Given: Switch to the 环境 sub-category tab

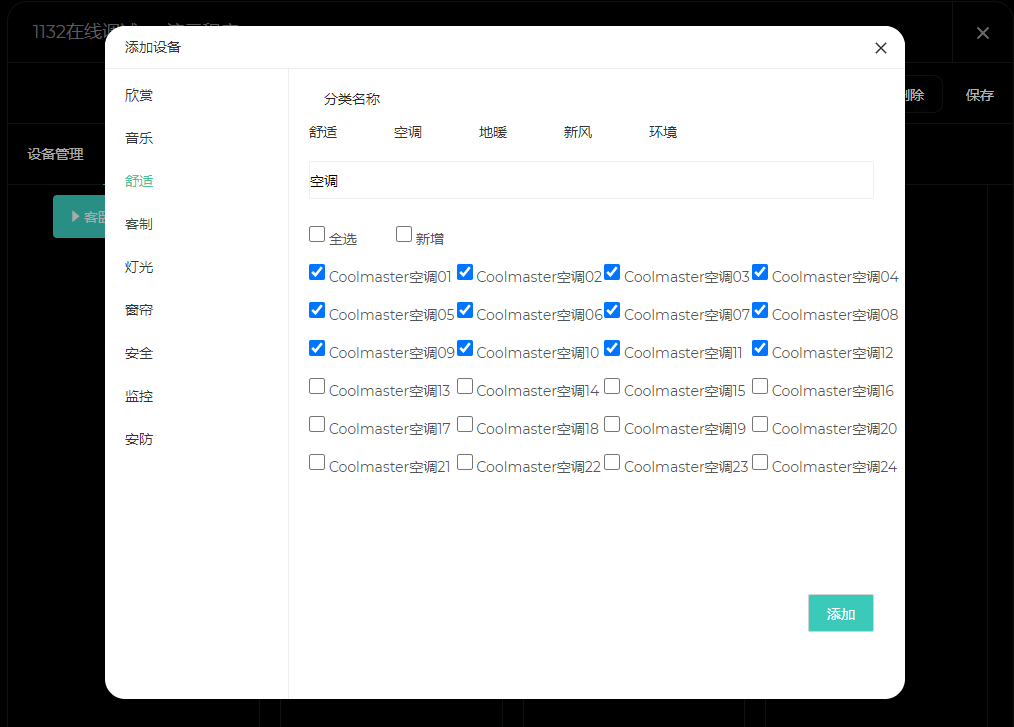Looking at the screenshot, I should (663, 132).
